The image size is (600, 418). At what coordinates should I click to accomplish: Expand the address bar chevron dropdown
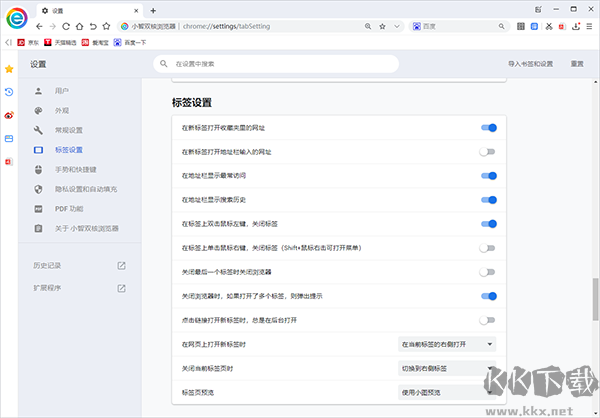397,26
